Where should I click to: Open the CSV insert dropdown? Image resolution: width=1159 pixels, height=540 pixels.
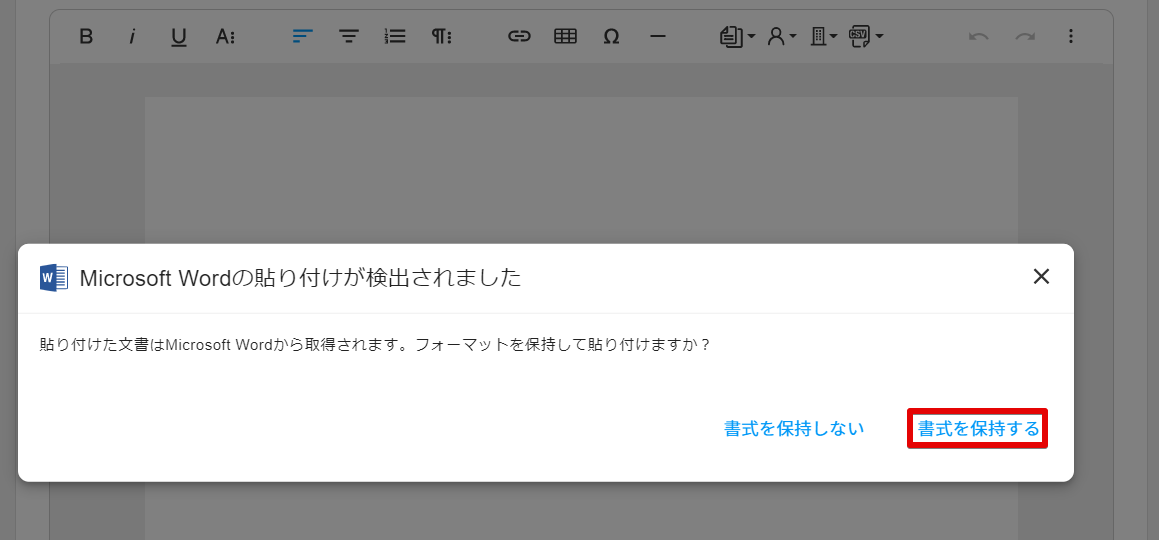[866, 36]
